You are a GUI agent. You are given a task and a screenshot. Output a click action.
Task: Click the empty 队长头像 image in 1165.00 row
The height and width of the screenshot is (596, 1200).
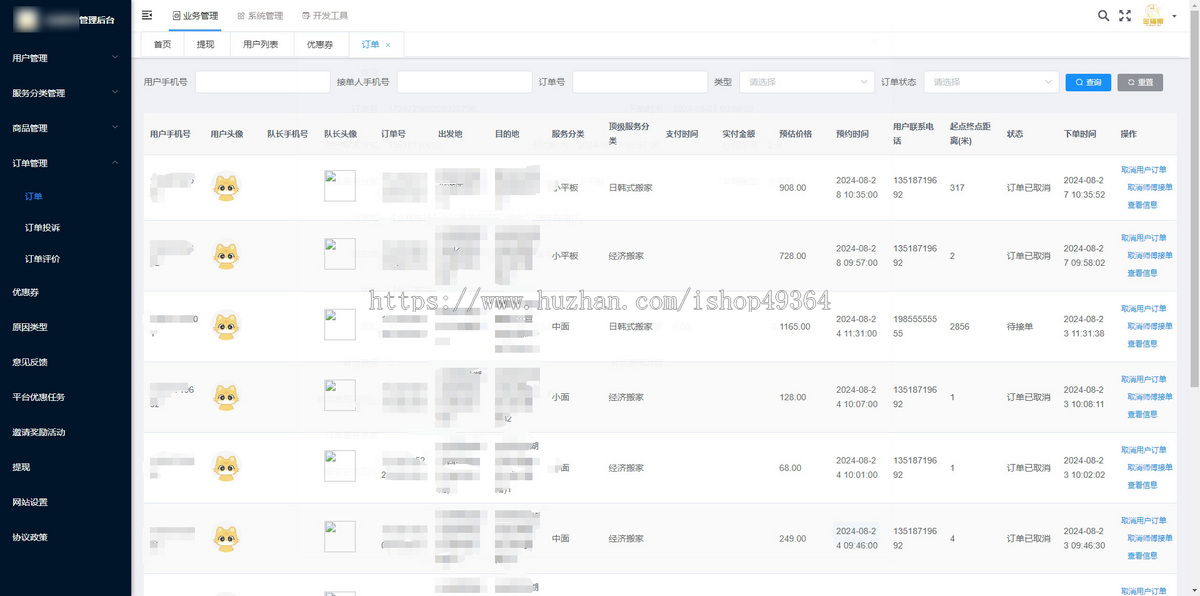pos(340,325)
